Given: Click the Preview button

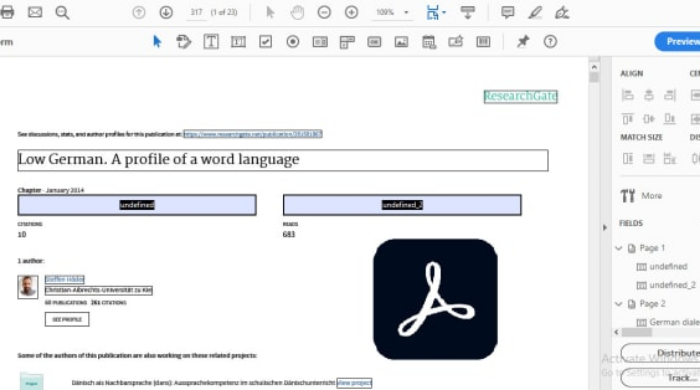Looking at the screenshot, I should [x=678, y=41].
